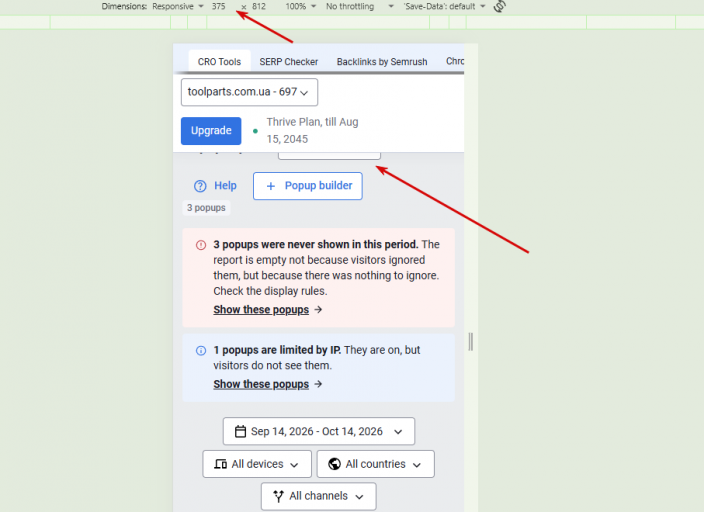Click the Thrive Plan, till Aug 15, 2045 text
Viewport: 704px width, 512px height.
coord(312,131)
